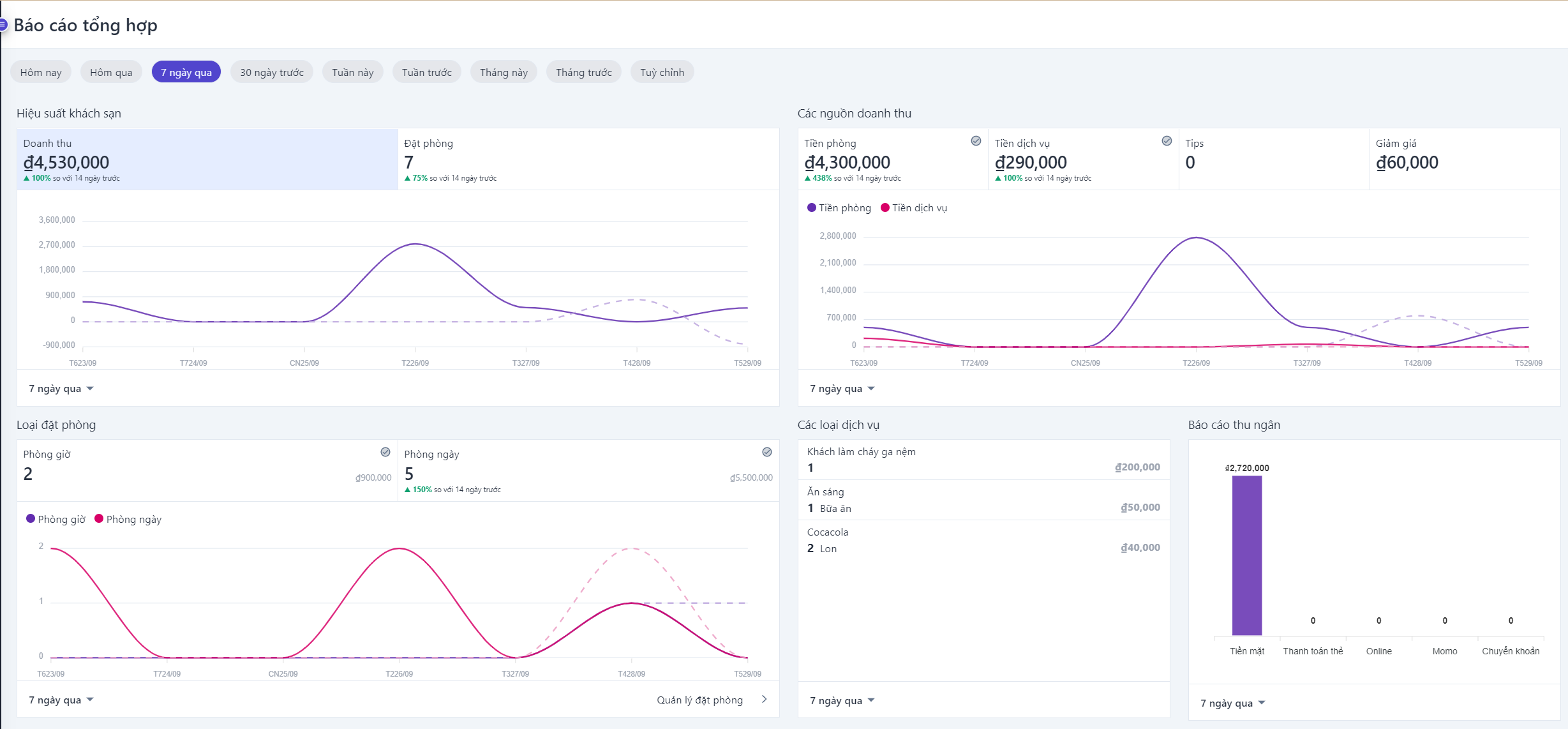Toggle the Tiền phòng check circle icon
This screenshot has width=1568, height=729.
[976, 141]
